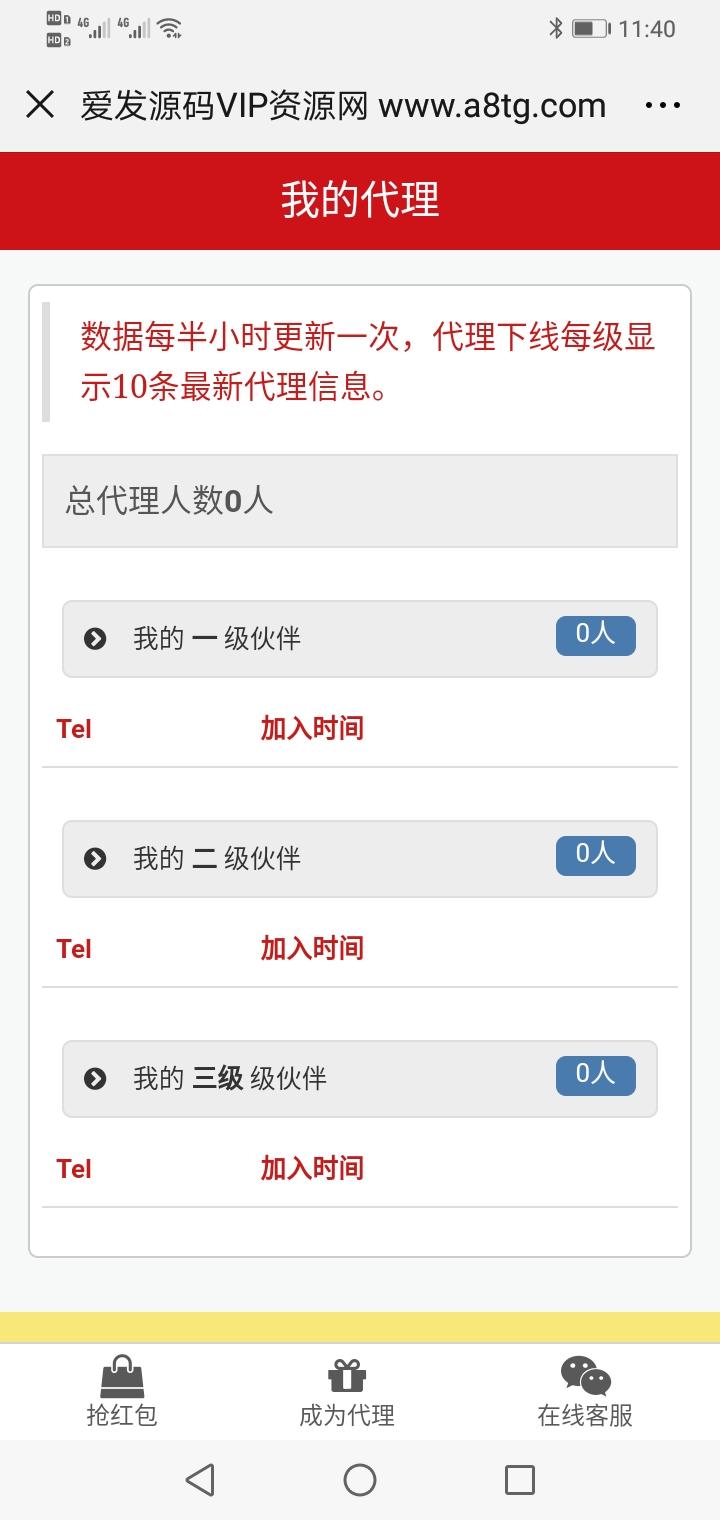This screenshot has height=1520, width=720.
Task: Expand the 我的一级伙伴 section arrow
Action: (95, 639)
